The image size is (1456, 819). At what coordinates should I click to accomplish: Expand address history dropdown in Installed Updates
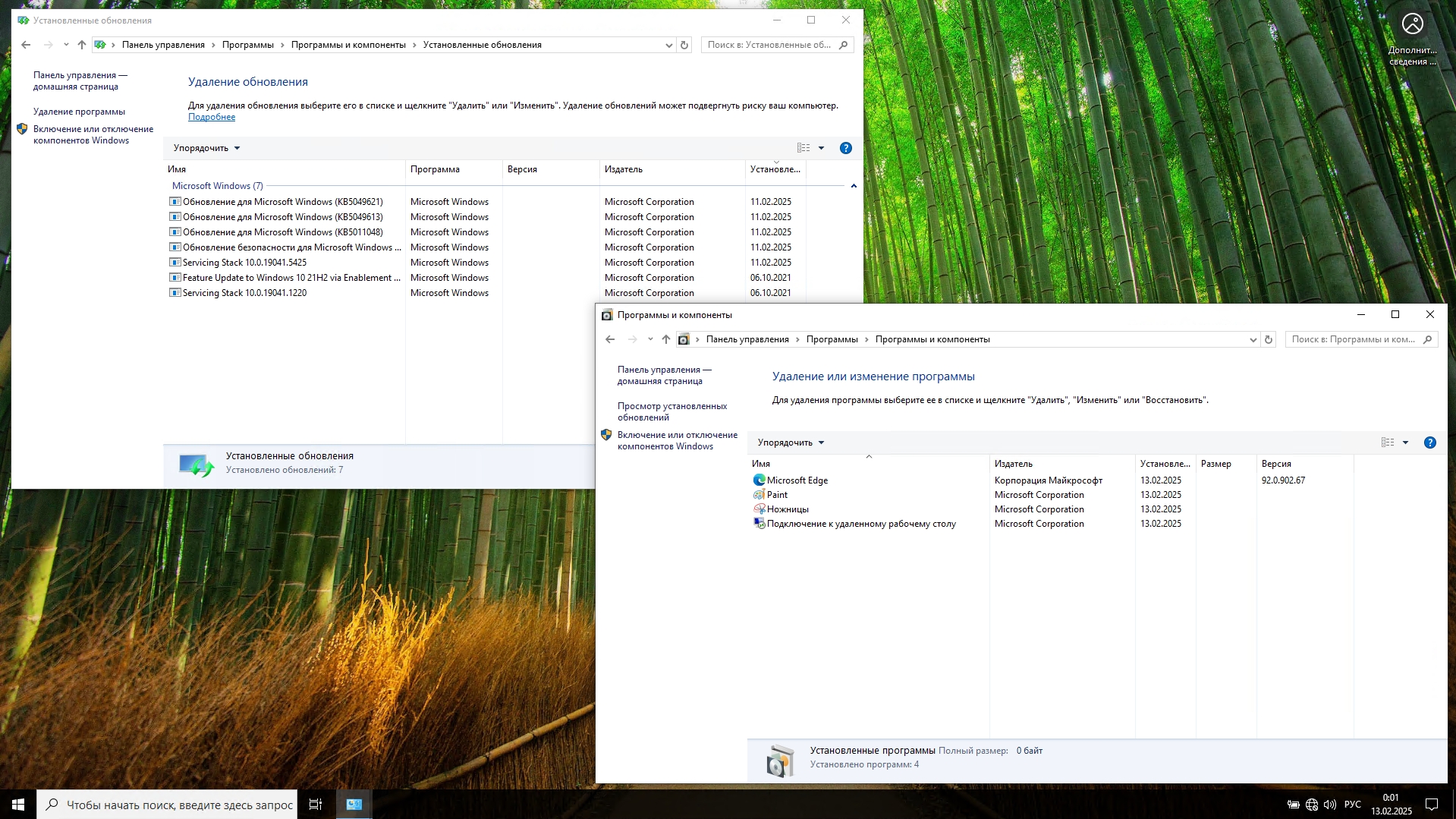(668, 45)
